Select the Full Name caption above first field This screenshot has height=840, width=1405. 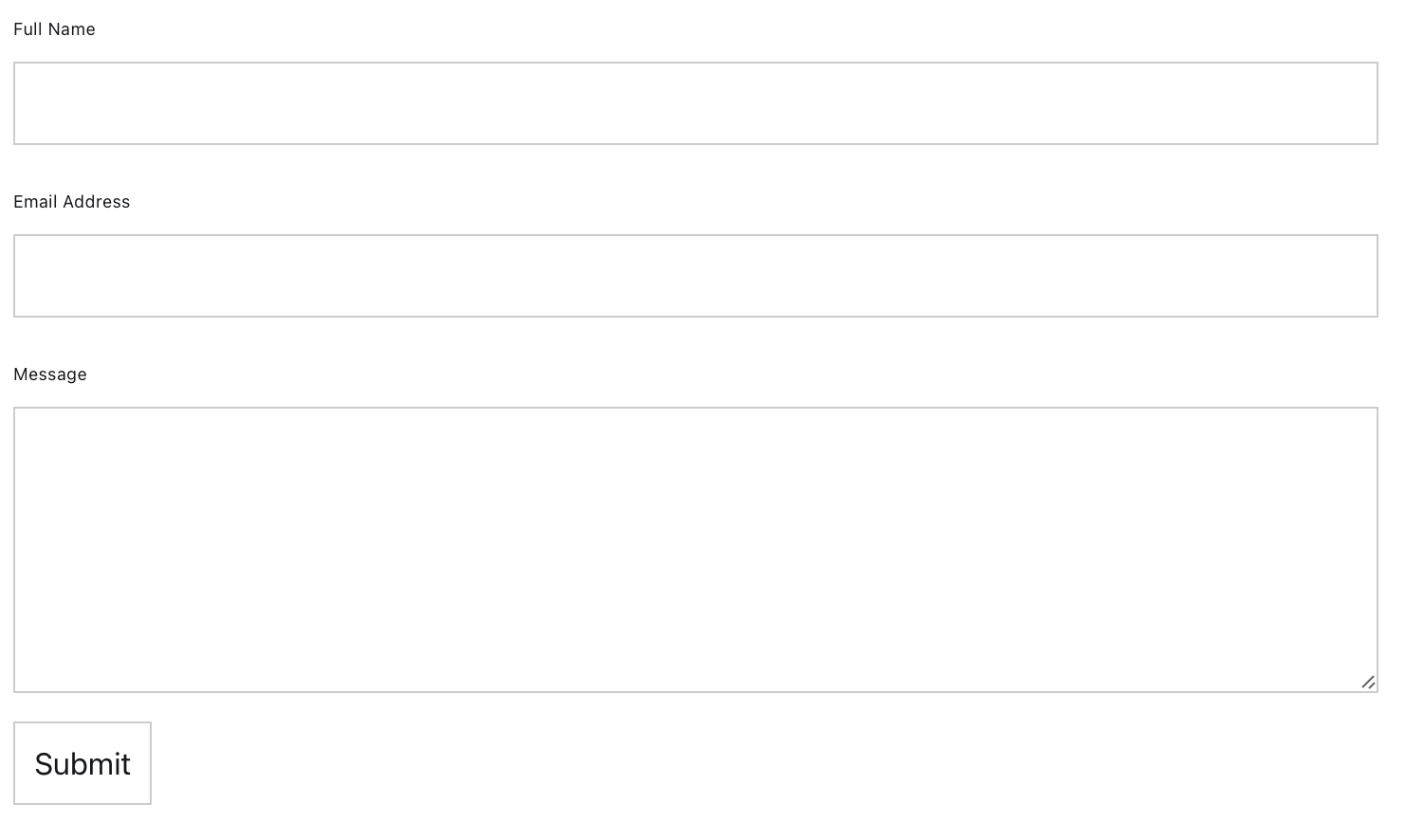[54, 29]
